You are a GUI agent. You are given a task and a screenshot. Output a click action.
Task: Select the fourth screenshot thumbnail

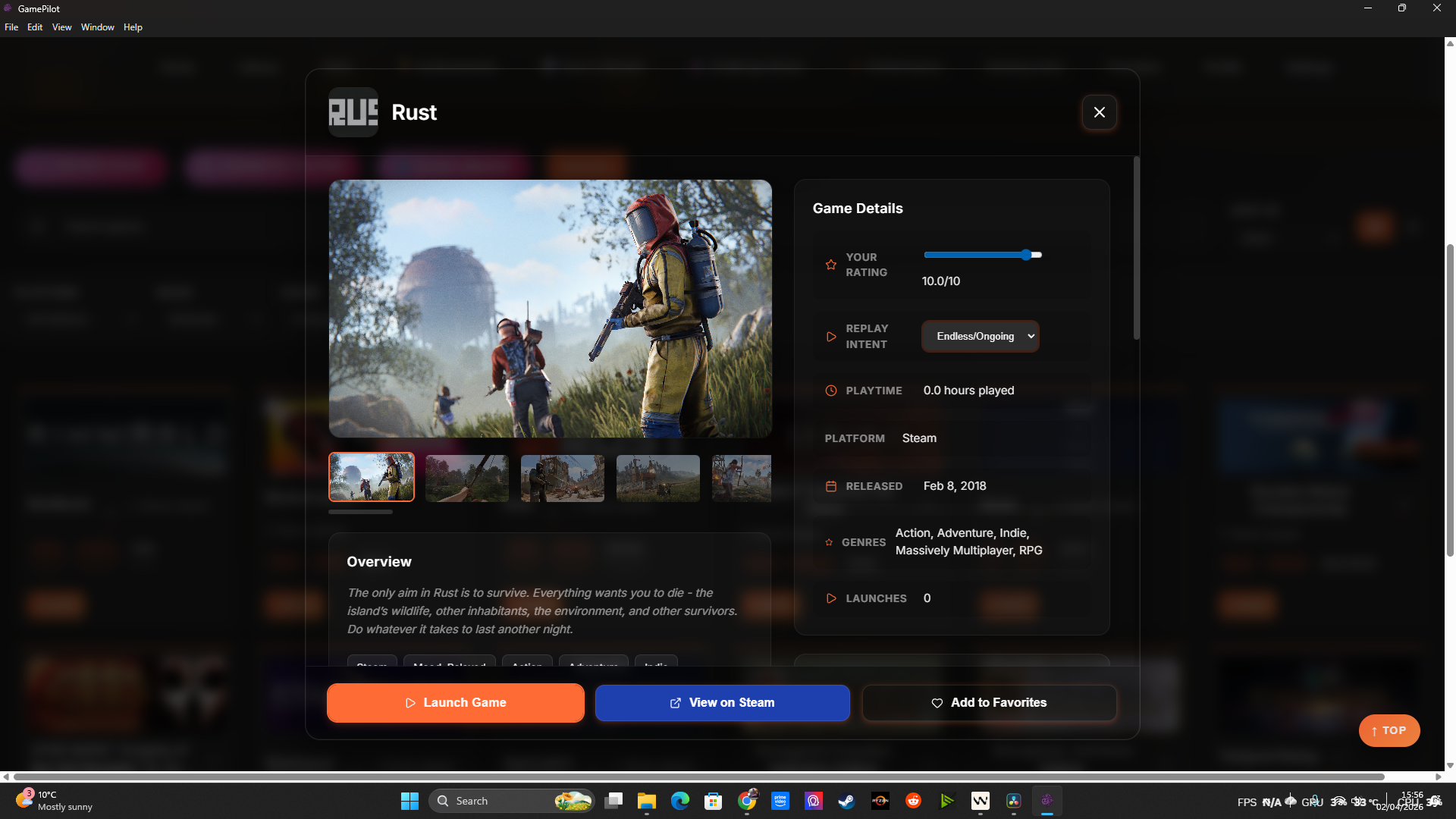click(657, 478)
